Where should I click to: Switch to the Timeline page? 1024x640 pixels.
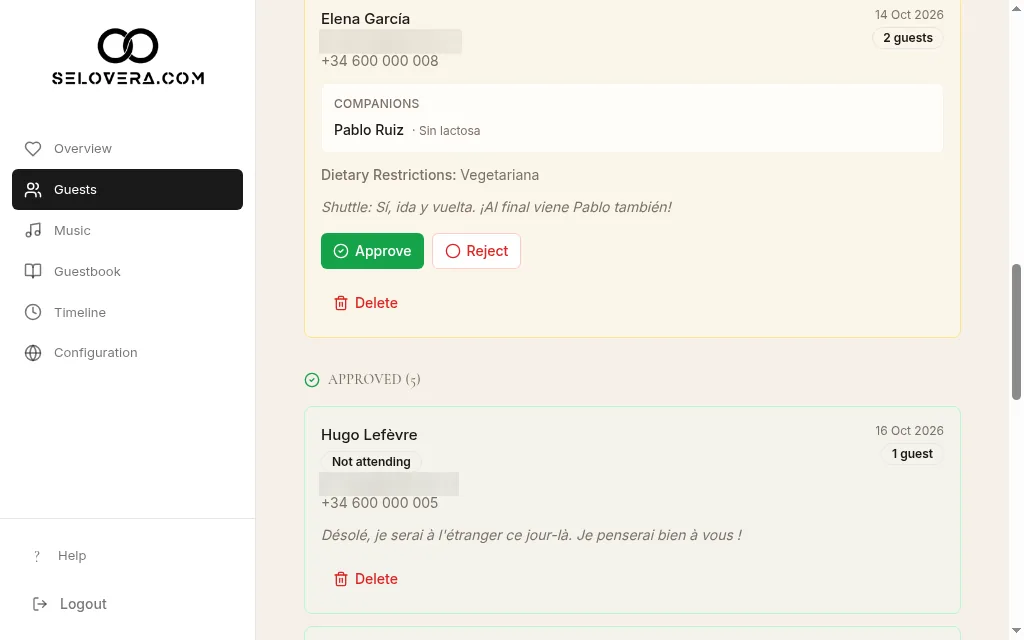click(127, 312)
